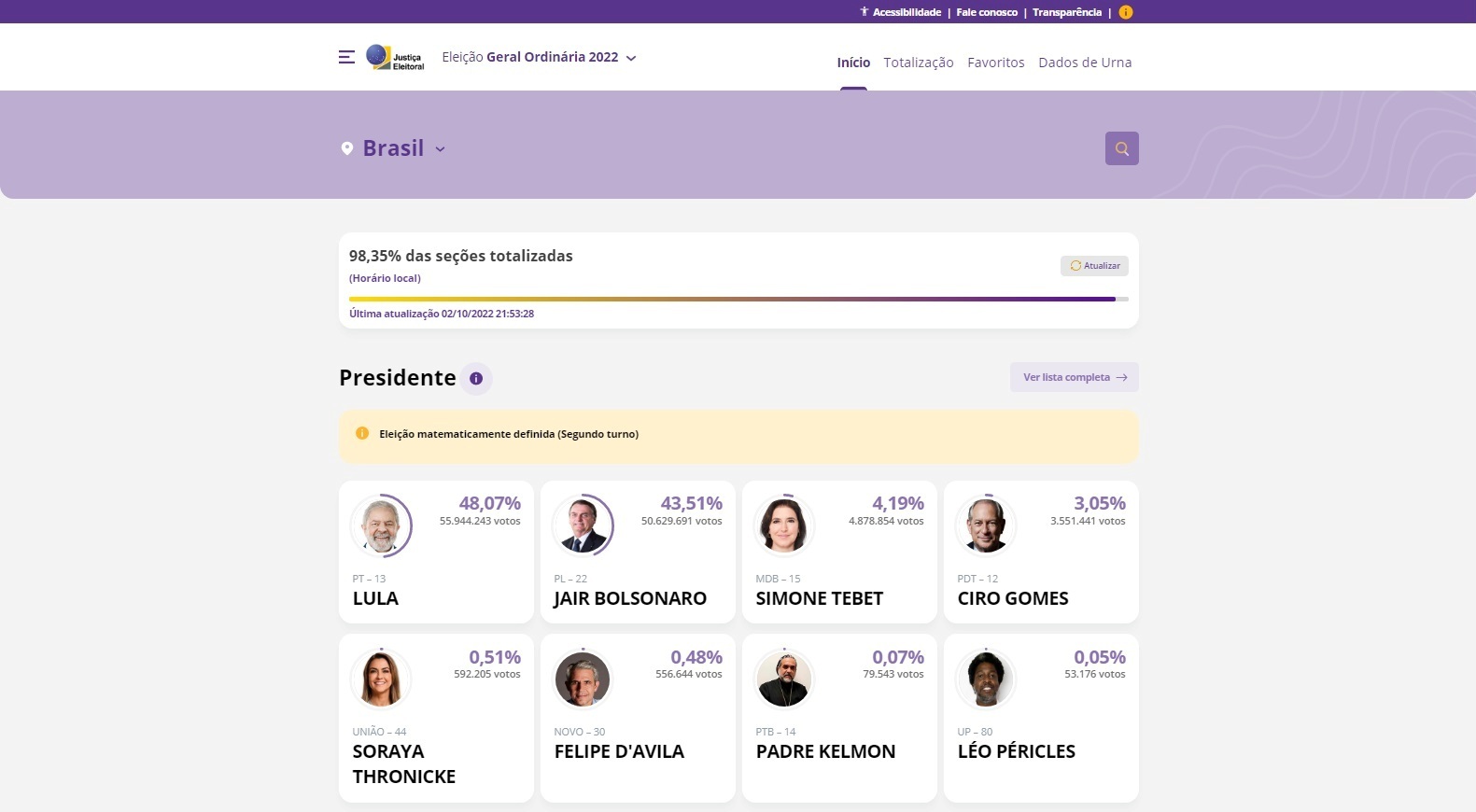The width and height of the screenshot is (1476, 812).
Task: Expand the Eleição Geral Ordinária 2022 dropdown
Action: pyautogui.click(x=539, y=57)
